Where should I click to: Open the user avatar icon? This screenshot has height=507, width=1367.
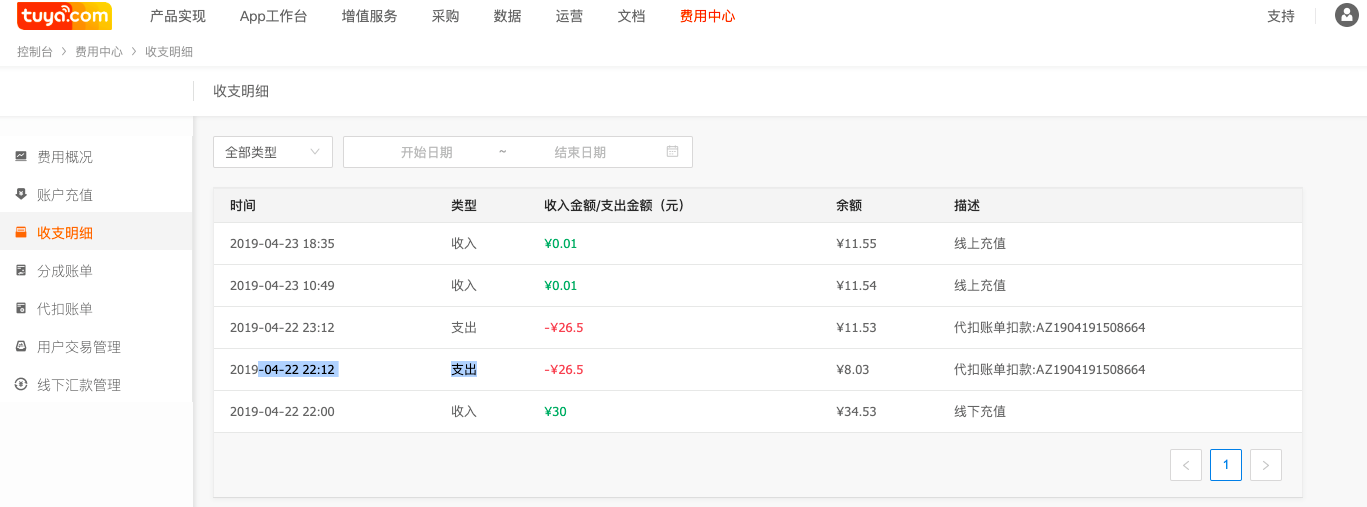pos(1346,15)
